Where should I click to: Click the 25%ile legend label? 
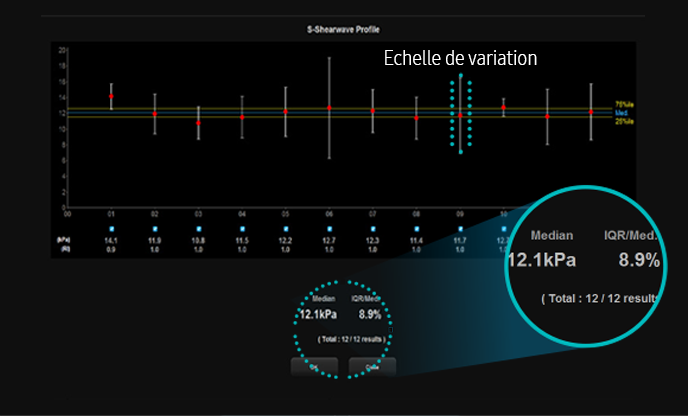[x=623, y=122]
